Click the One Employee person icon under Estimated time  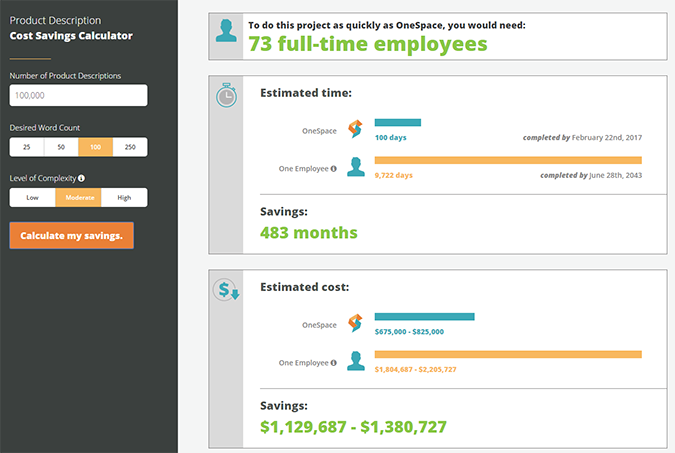click(x=356, y=167)
